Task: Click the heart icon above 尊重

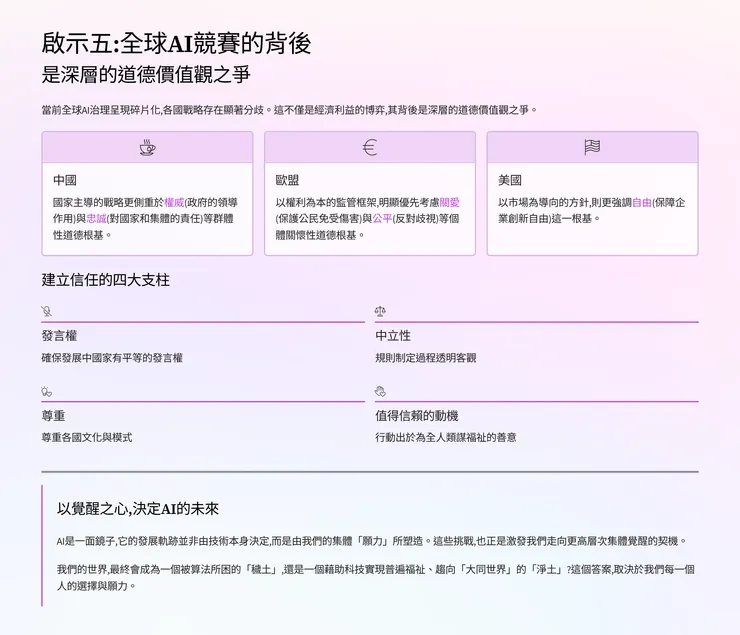Action: tap(46, 392)
